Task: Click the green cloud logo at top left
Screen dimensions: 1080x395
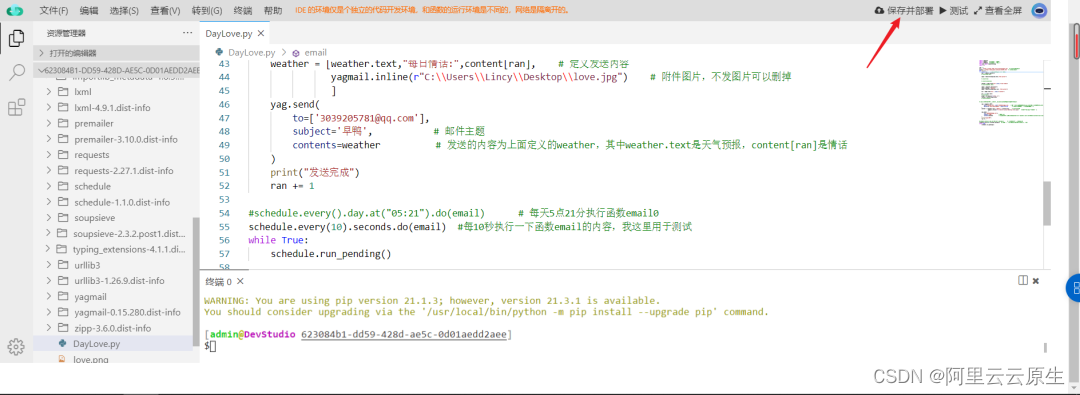Action: click(x=15, y=11)
